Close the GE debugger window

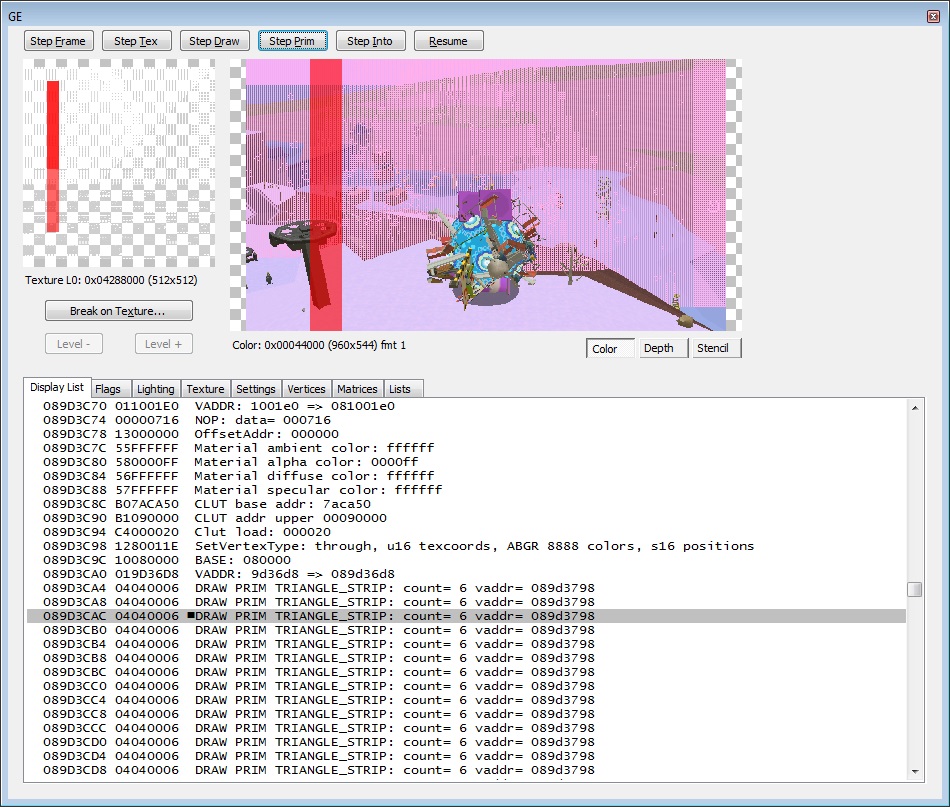click(933, 17)
